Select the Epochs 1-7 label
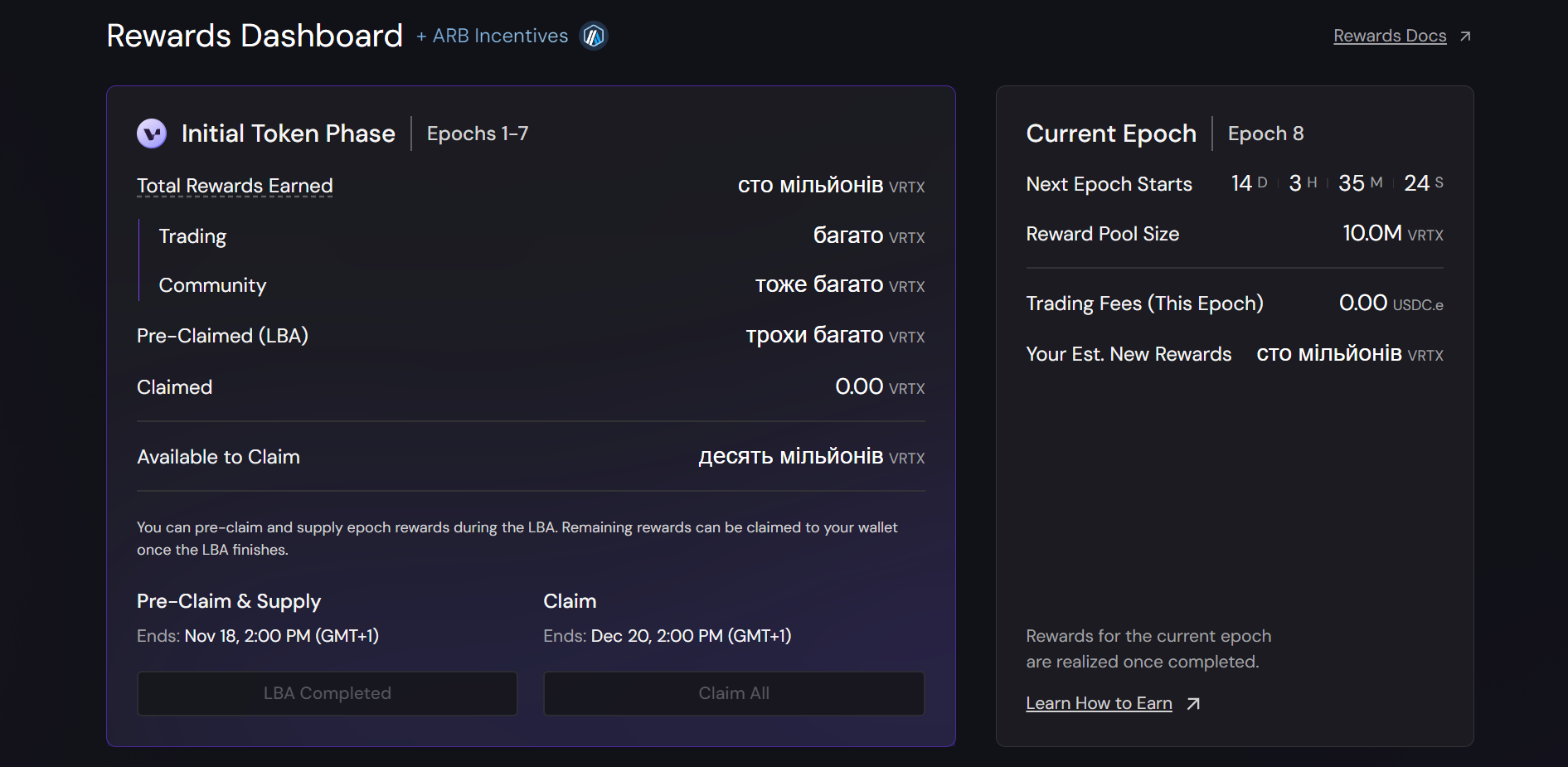This screenshot has width=1568, height=767. point(477,133)
